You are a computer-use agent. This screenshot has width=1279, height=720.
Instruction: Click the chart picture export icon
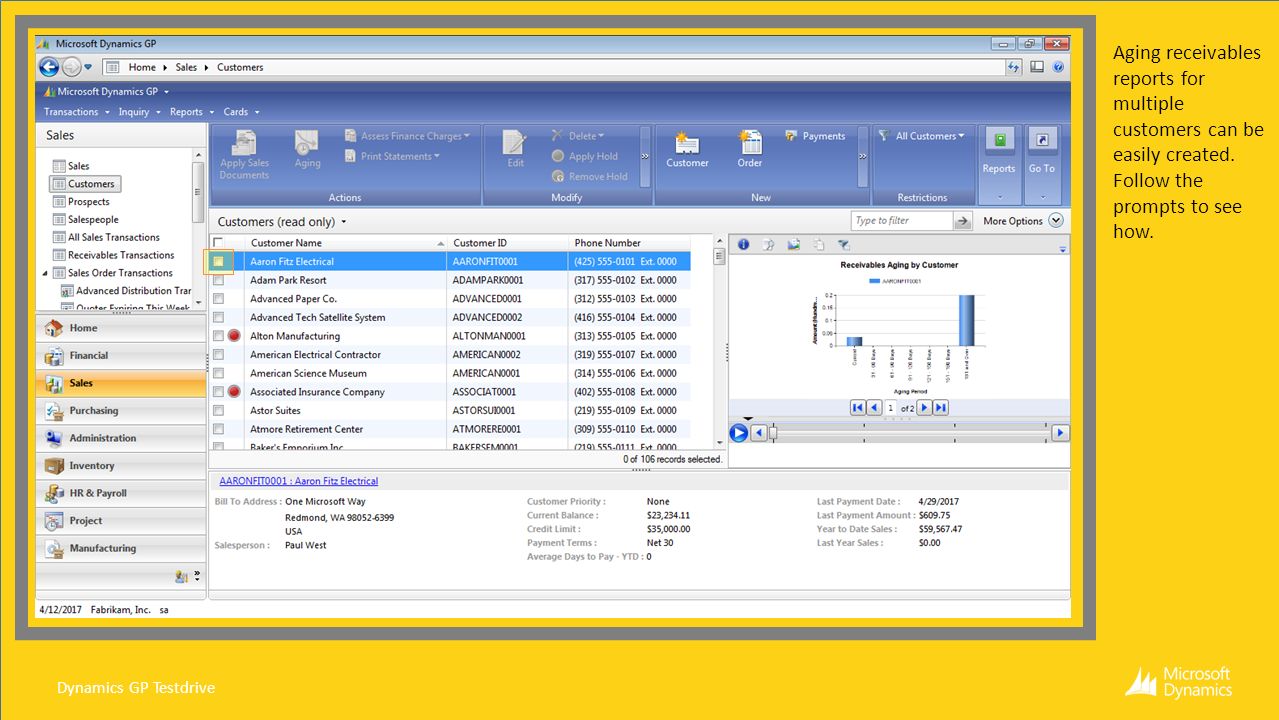click(x=794, y=244)
